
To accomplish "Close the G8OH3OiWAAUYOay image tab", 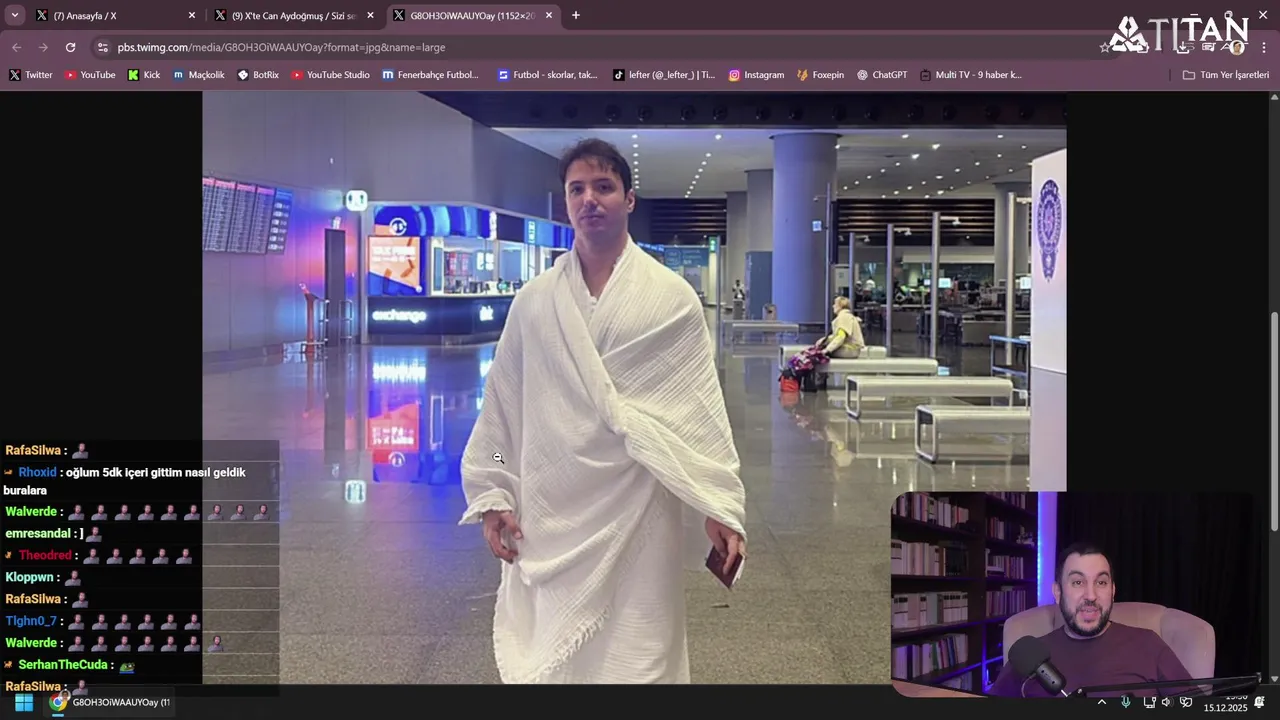I will (x=548, y=15).
